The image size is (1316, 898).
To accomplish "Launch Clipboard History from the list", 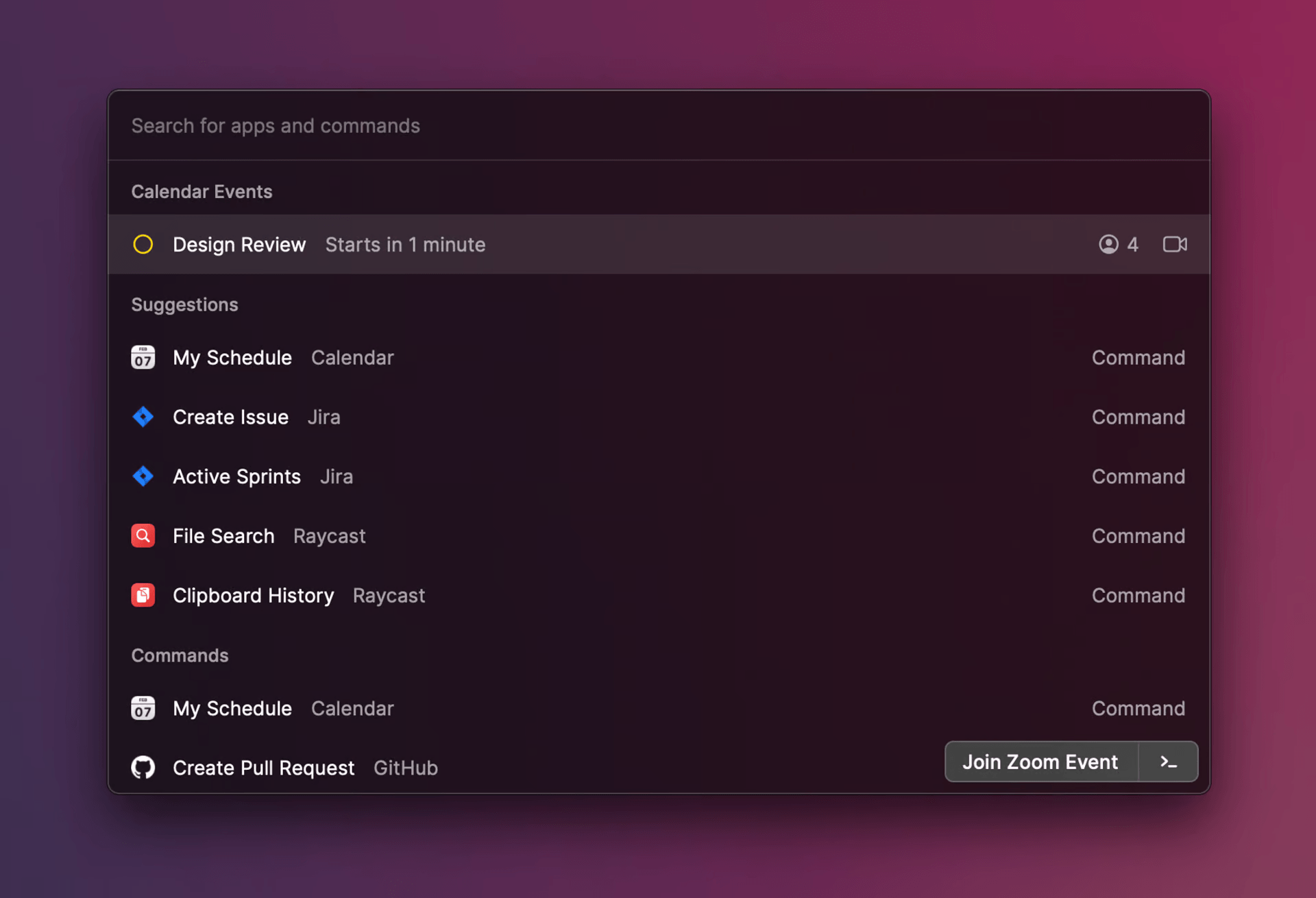I will pyautogui.click(x=659, y=596).
